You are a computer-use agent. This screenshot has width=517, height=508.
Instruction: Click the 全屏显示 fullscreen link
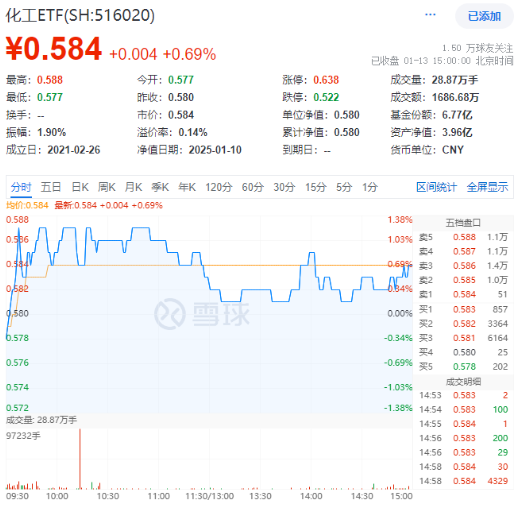point(487,187)
